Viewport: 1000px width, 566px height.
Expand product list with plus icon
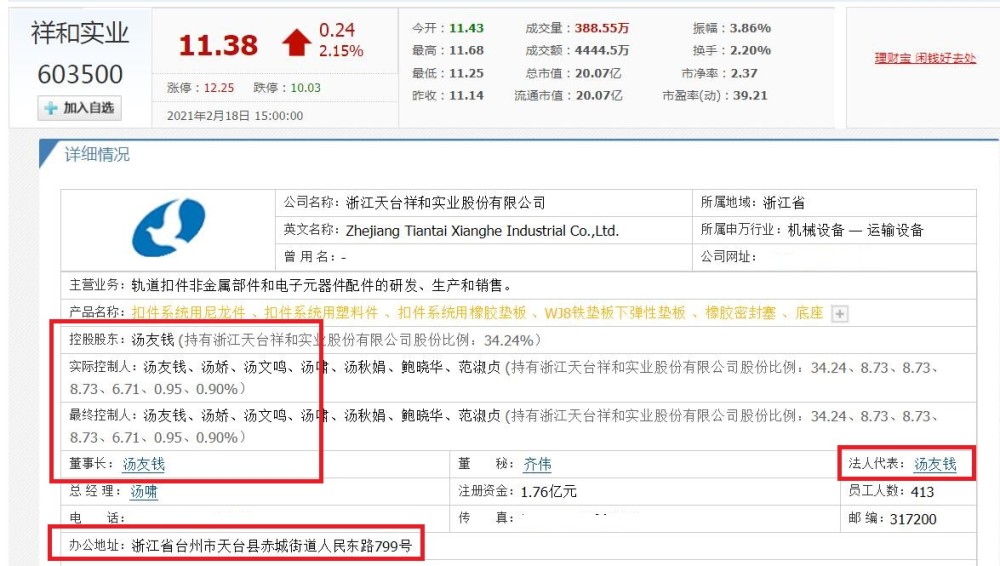click(x=840, y=313)
